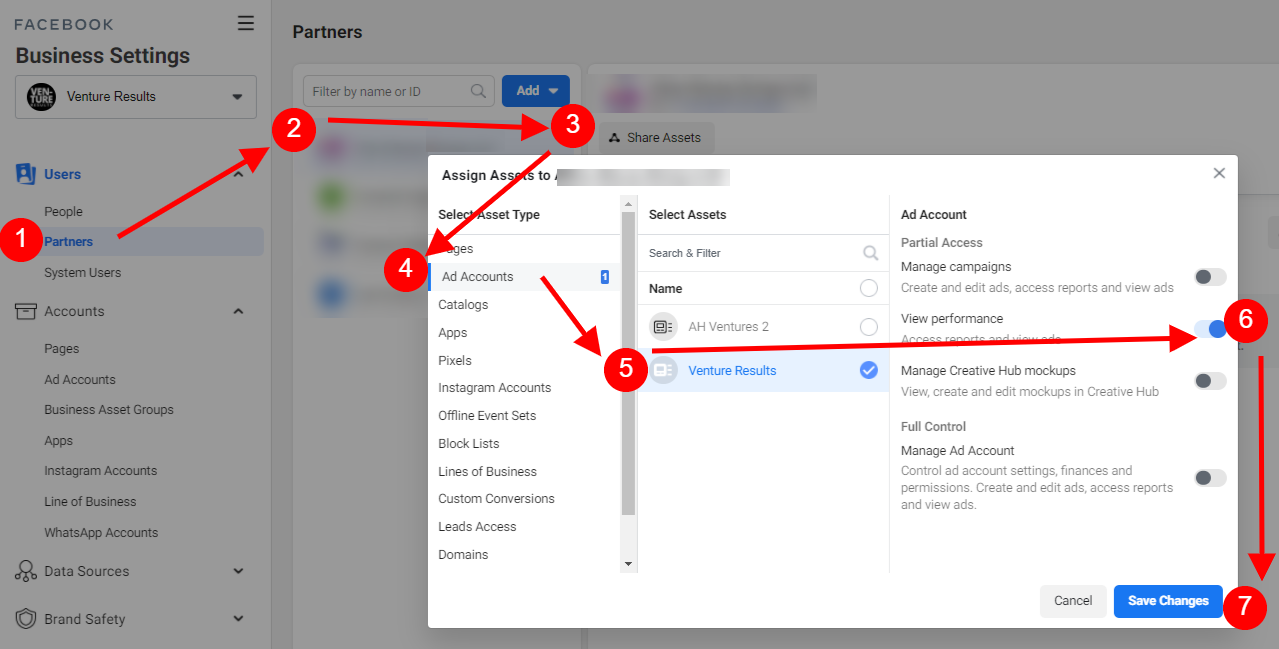Image resolution: width=1279 pixels, height=649 pixels.
Task: Click the Data Sources icon
Action: pos(26,571)
